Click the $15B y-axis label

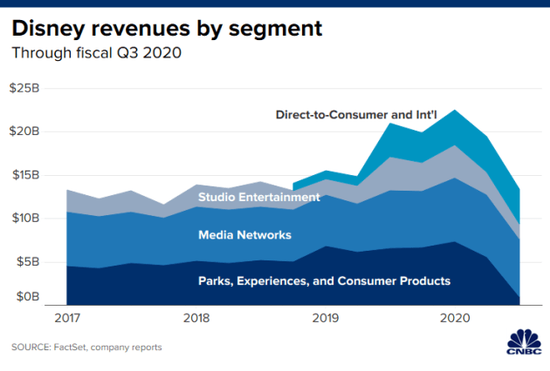pos(26,175)
